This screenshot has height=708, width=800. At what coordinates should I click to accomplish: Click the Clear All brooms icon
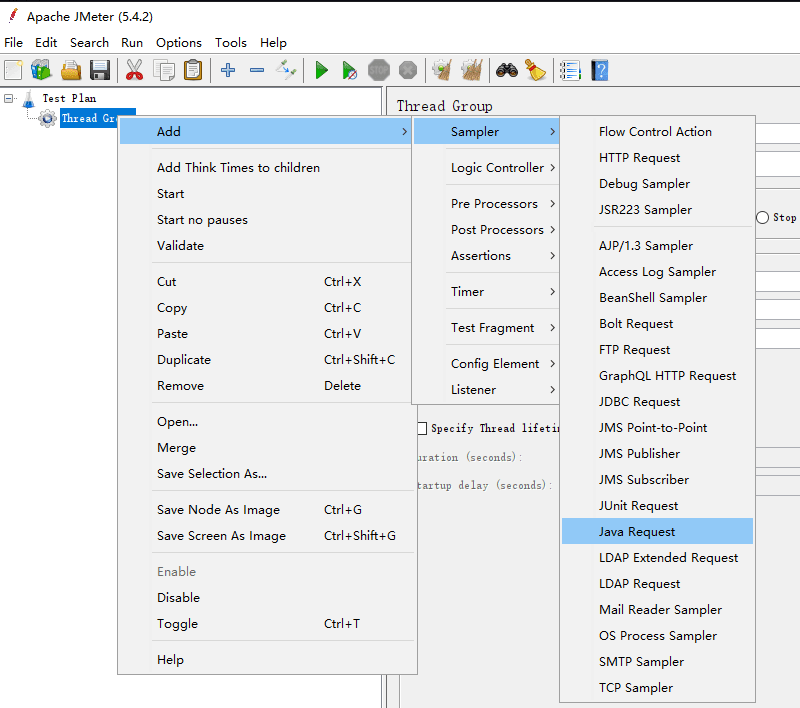coord(471,70)
